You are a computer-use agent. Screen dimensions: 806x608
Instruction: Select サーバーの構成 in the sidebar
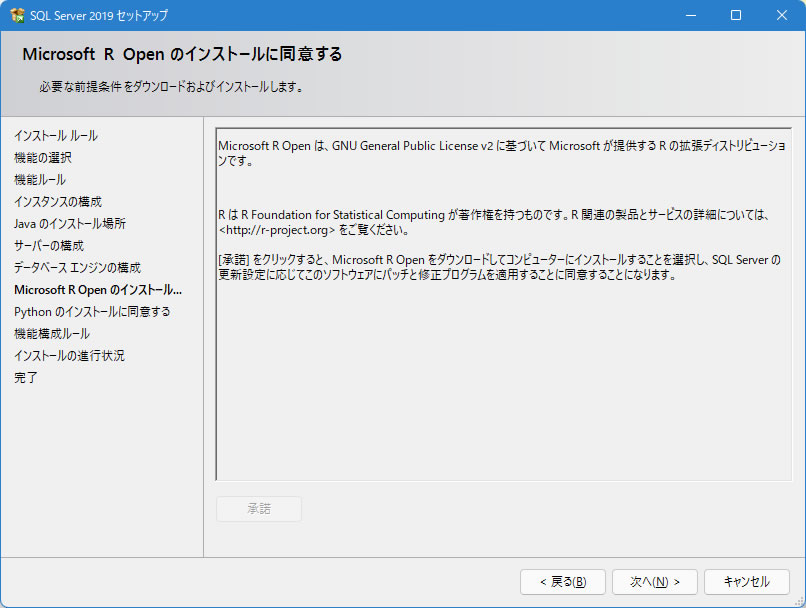(49, 245)
